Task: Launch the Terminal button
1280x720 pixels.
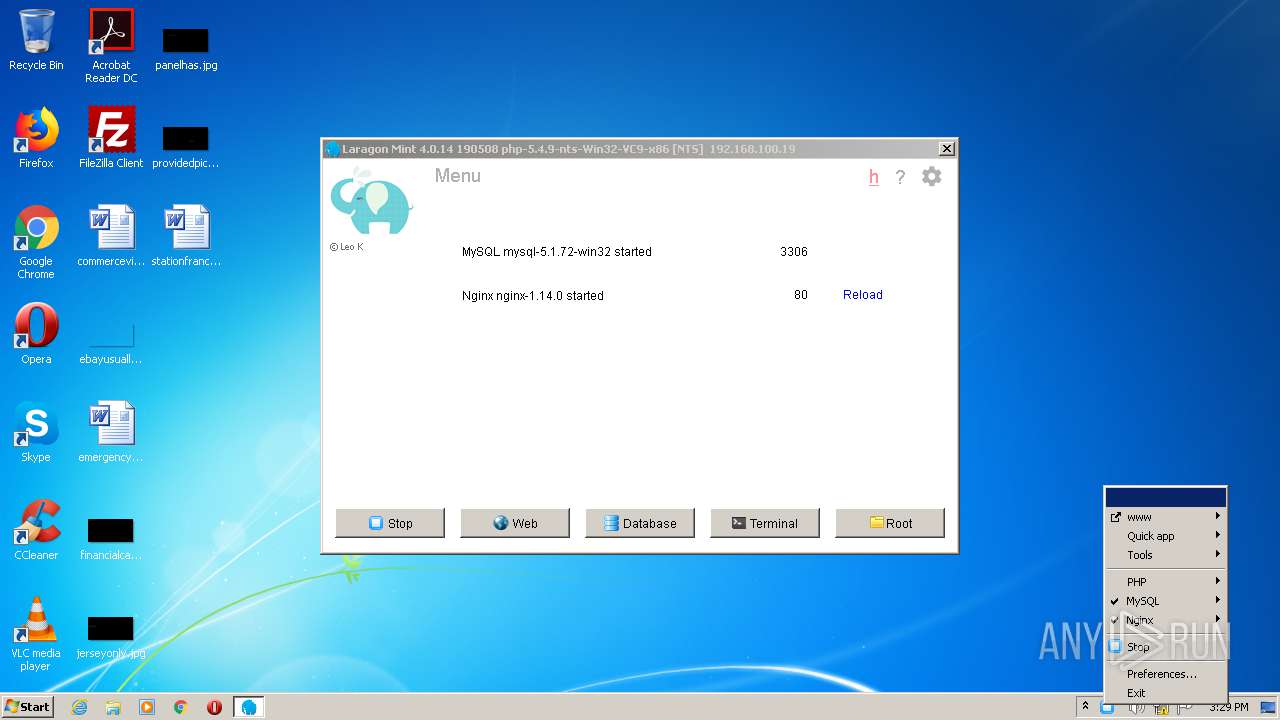Action: coord(765,523)
